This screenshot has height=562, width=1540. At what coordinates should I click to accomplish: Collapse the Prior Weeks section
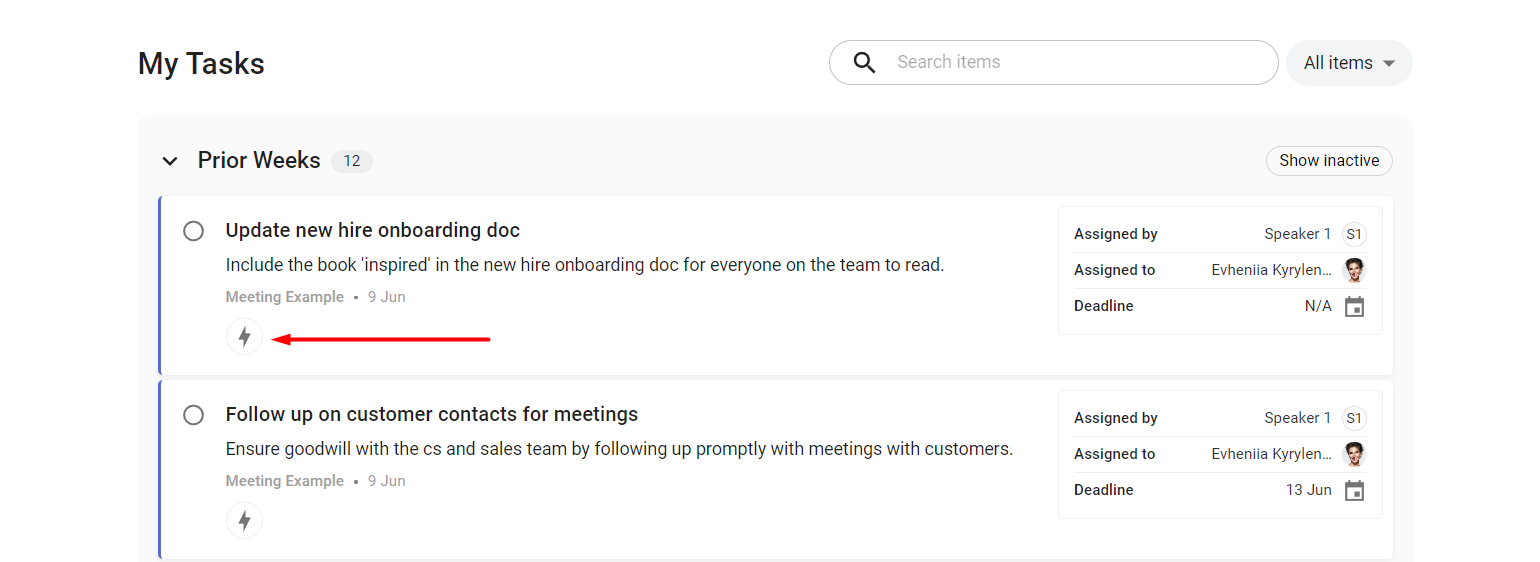[170, 161]
